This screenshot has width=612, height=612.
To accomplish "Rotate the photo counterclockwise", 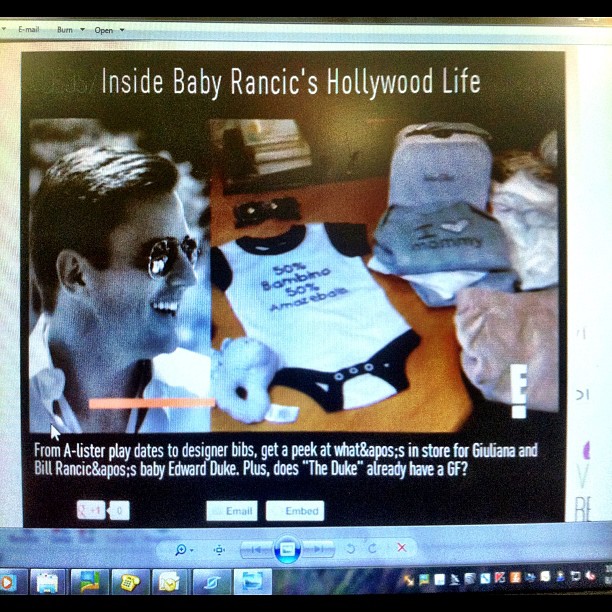I will pos(350,549).
